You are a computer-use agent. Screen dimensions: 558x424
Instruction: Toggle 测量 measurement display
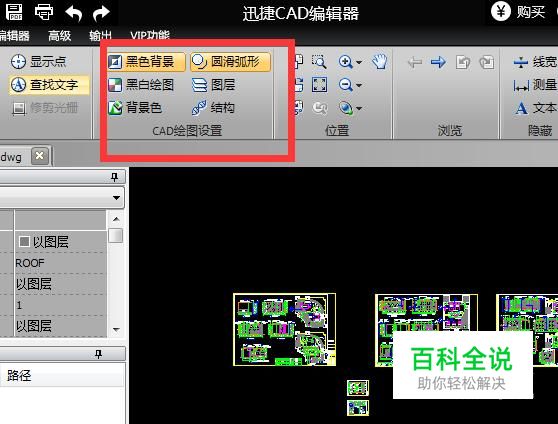(535, 85)
